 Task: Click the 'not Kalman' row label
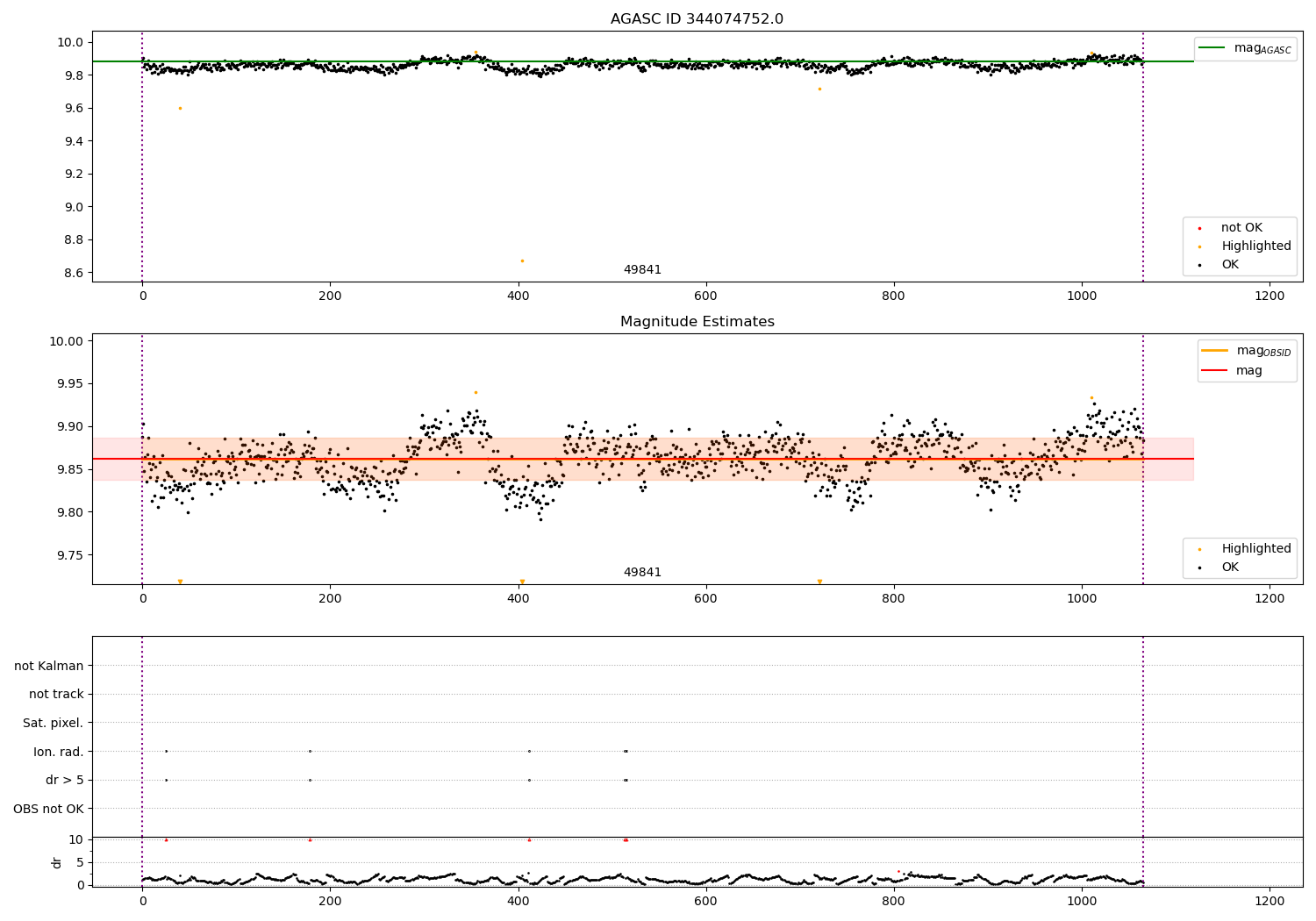pyautogui.click(x=49, y=666)
